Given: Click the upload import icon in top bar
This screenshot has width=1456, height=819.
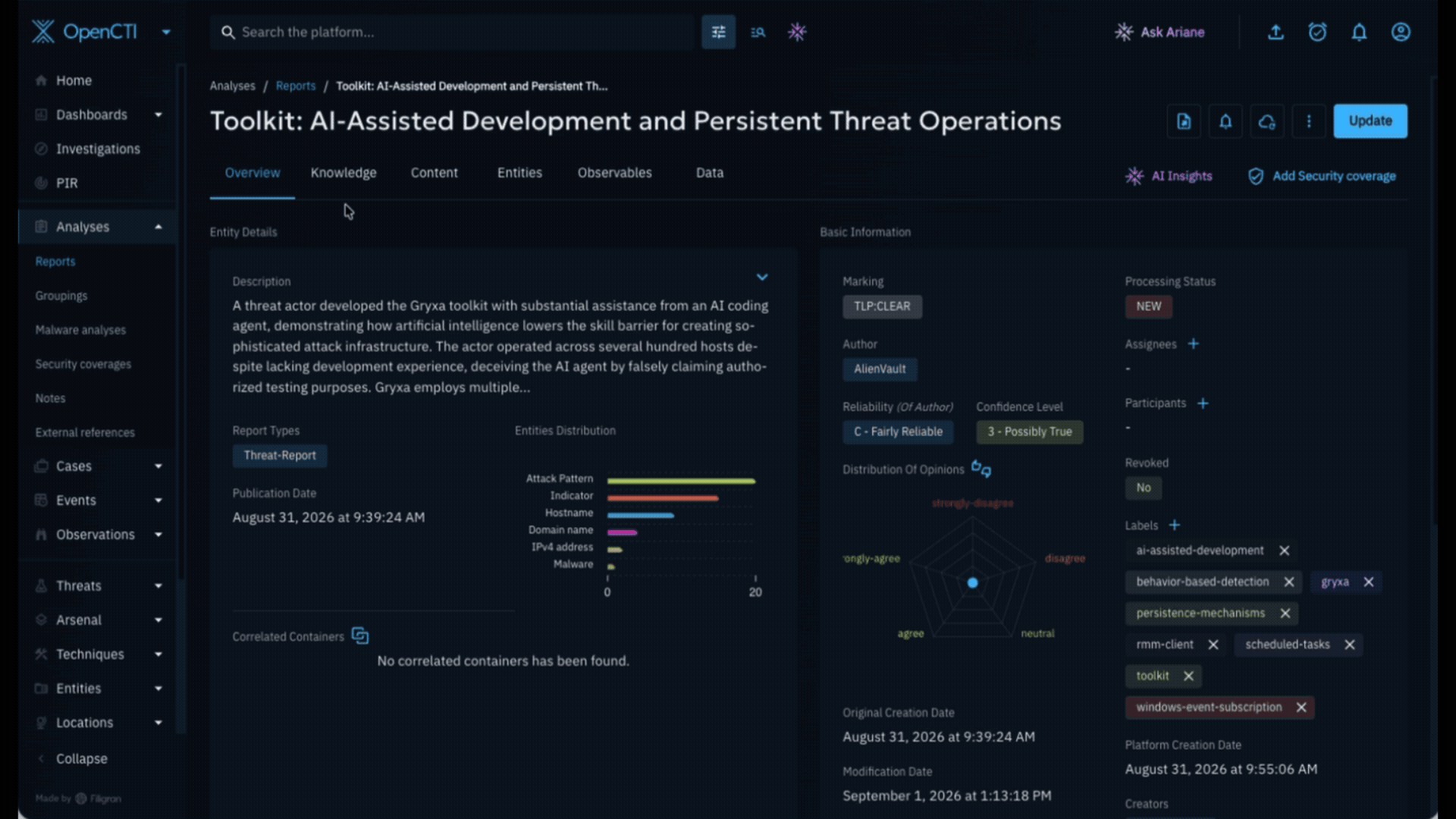Looking at the screenshot, I should tap(1276, 32).
